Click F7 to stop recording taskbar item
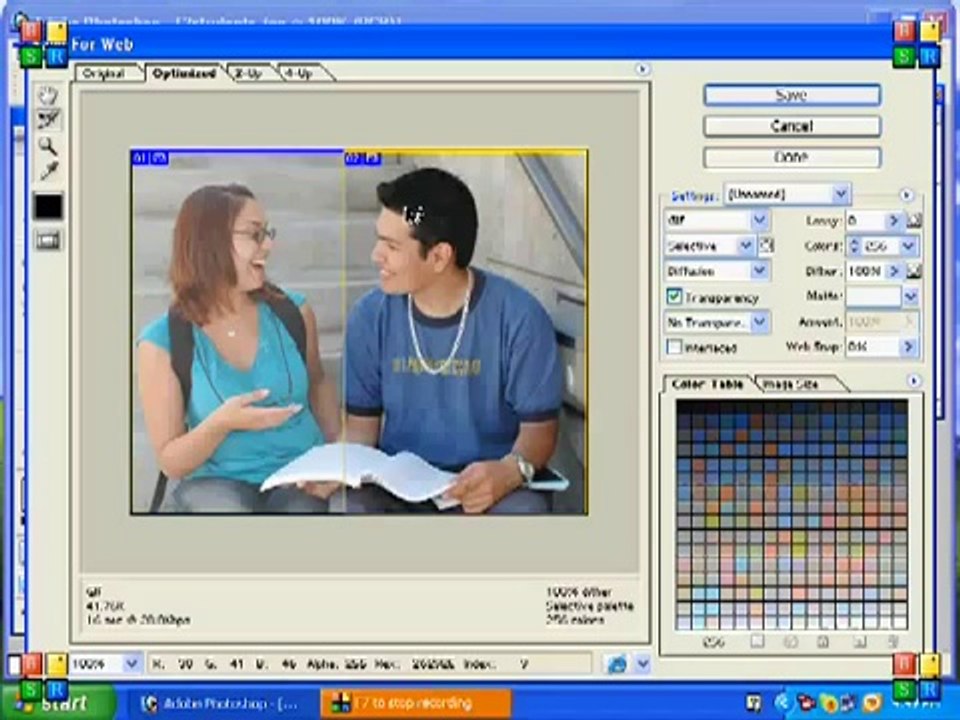The image size is (960, 720). 416,703
